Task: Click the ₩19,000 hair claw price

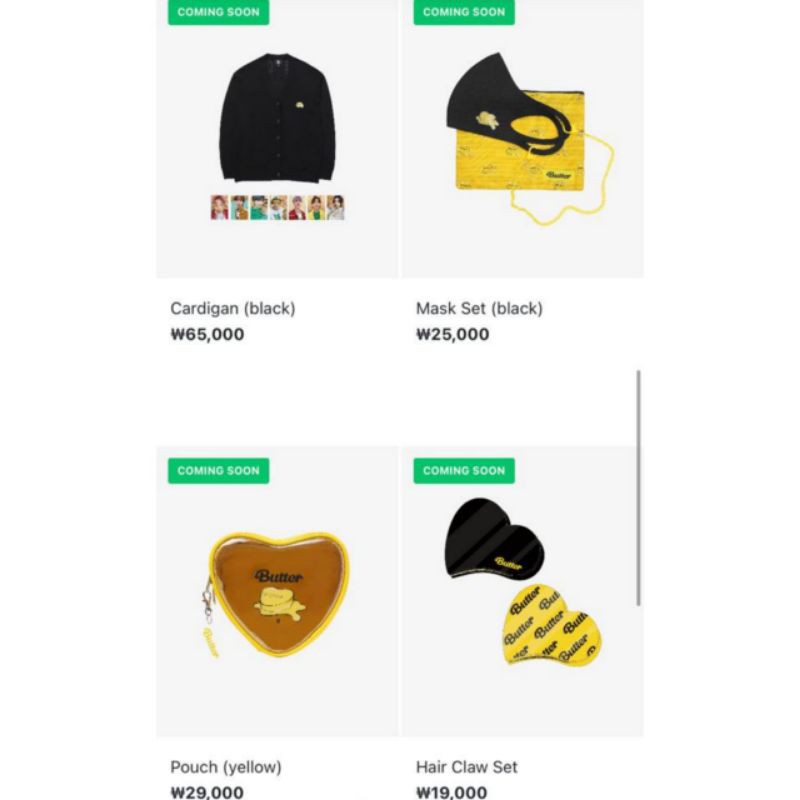Action: click(x=452, y=792)
